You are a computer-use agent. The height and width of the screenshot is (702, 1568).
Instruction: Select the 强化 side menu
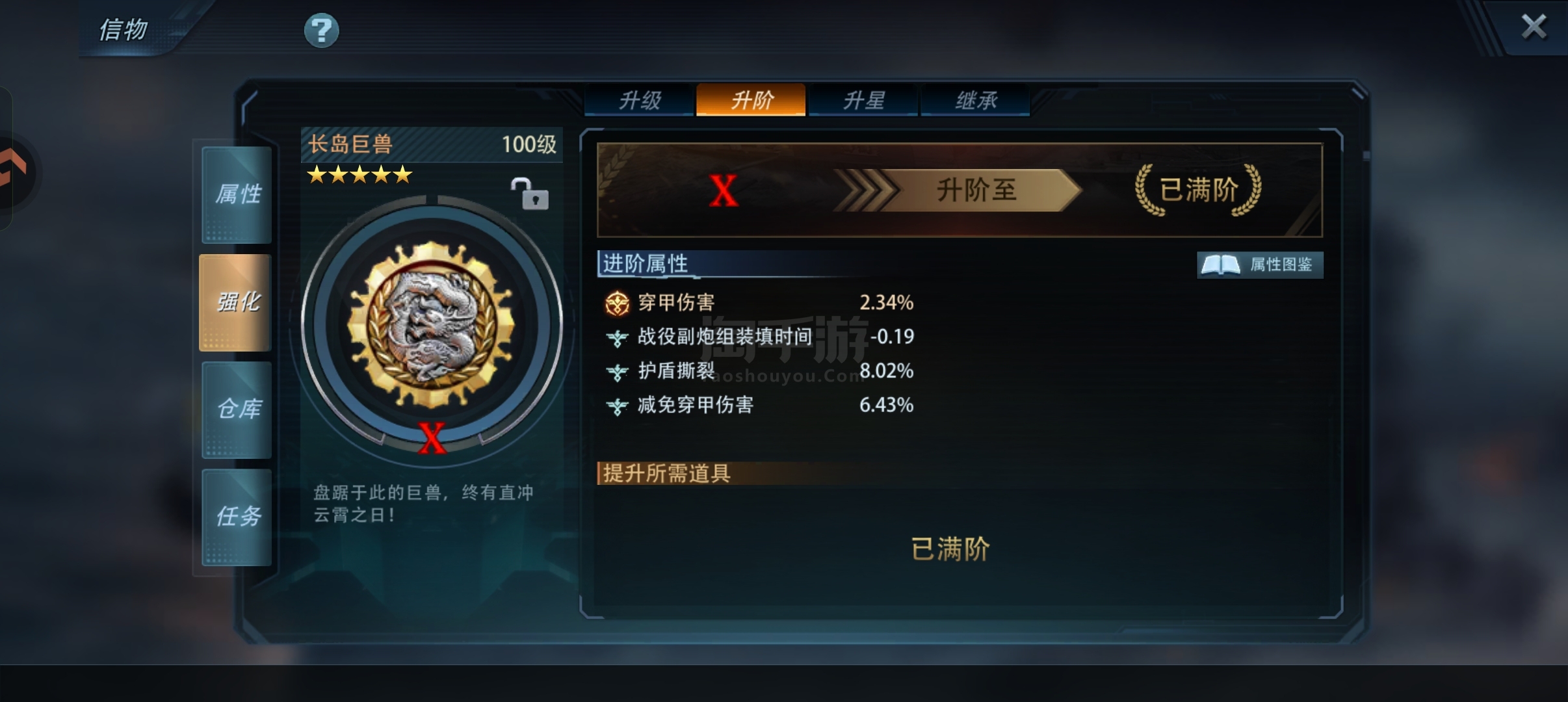click(235, 302)
